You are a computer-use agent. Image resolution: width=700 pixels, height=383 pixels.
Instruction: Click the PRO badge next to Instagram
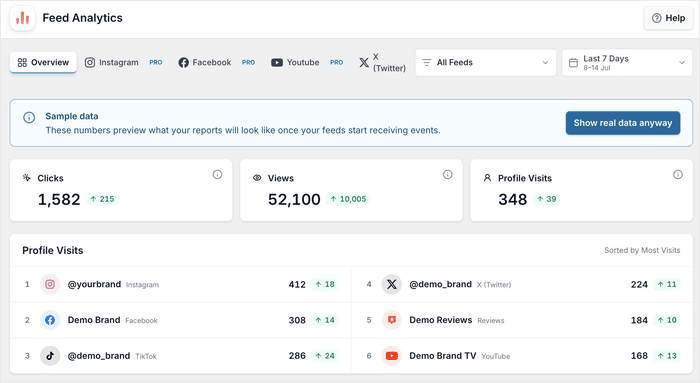click(x=156, y=62)
